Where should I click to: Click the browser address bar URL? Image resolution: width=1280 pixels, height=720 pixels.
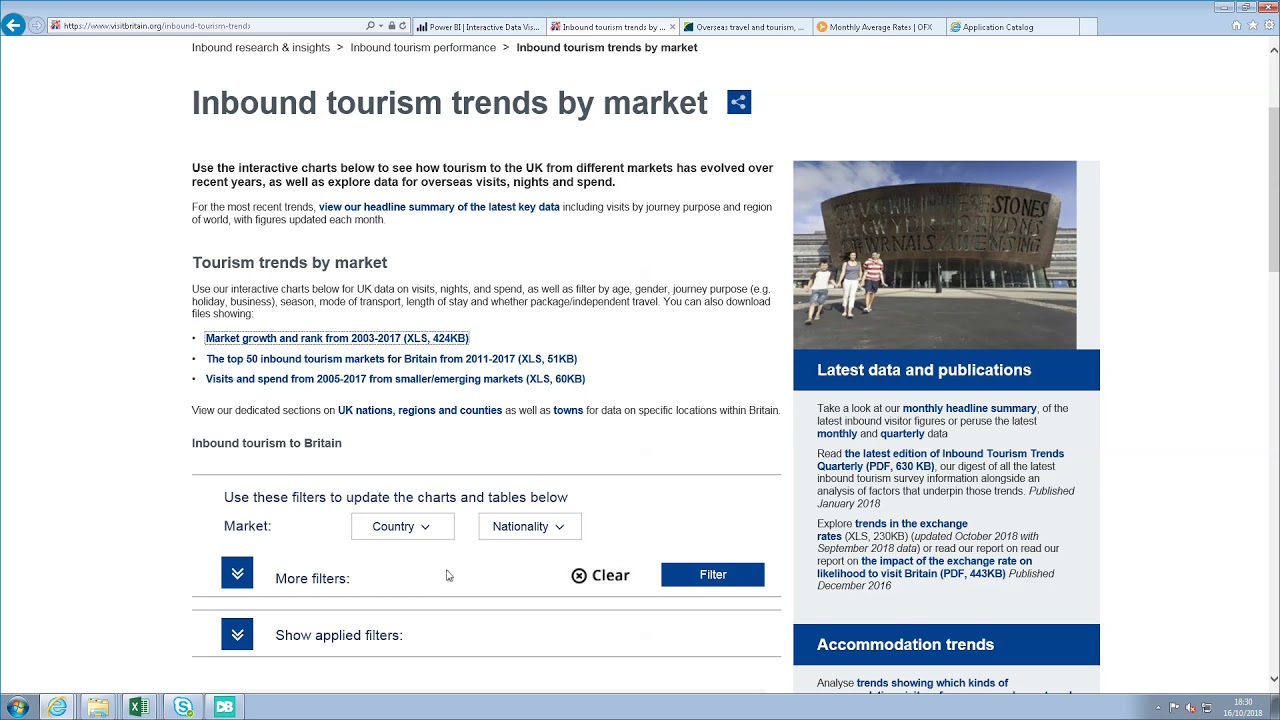157,26
